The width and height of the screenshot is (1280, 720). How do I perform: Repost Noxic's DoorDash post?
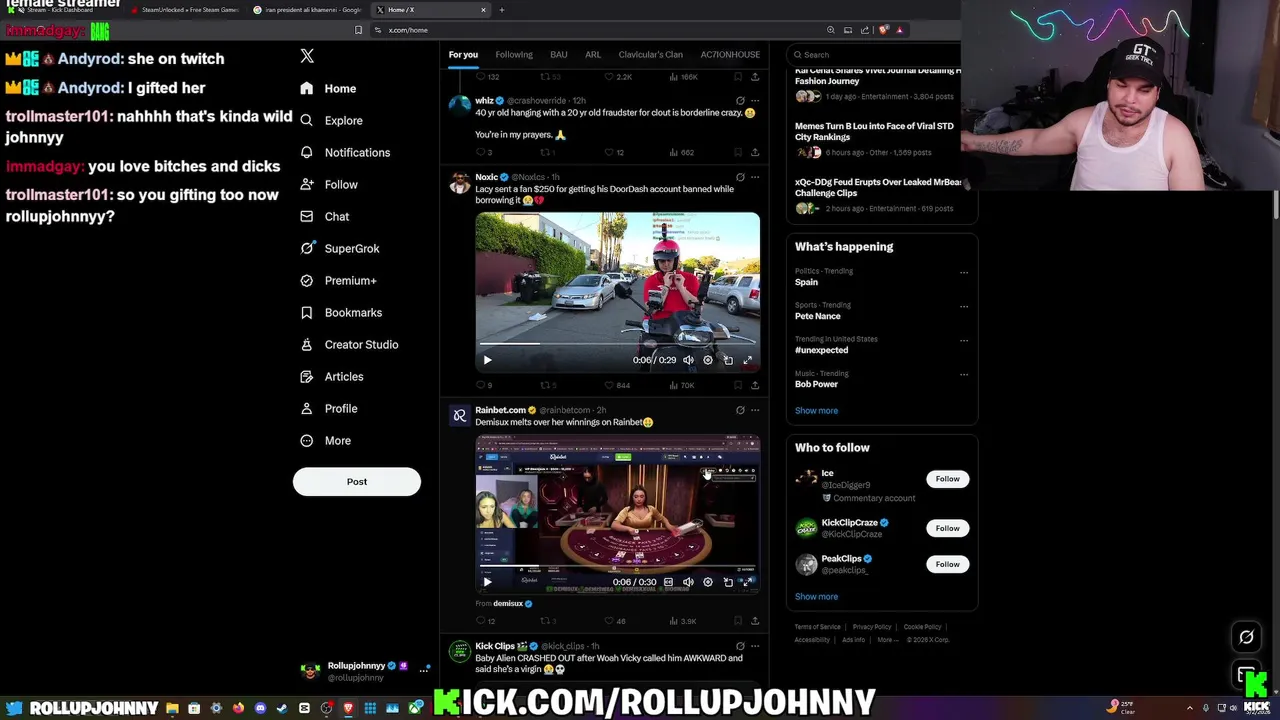coord(546,385)
